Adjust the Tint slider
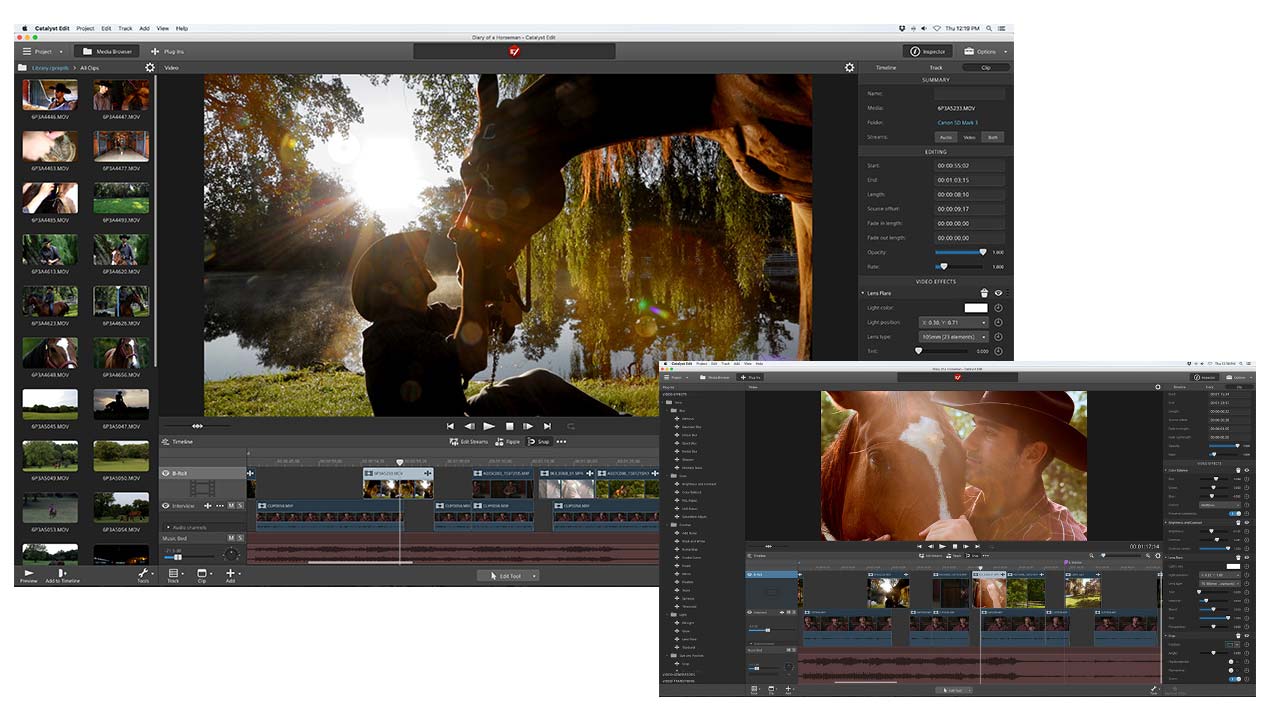 pos(941,351)
